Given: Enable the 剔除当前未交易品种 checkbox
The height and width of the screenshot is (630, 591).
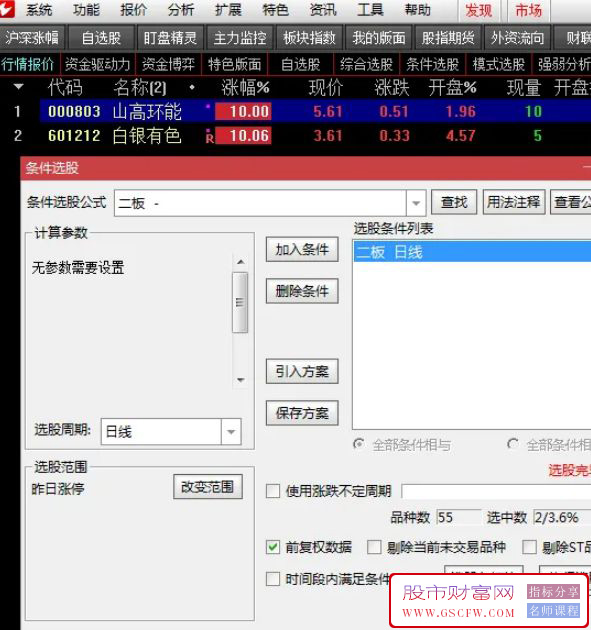Looking at the screenshot, I should (374, 547).
